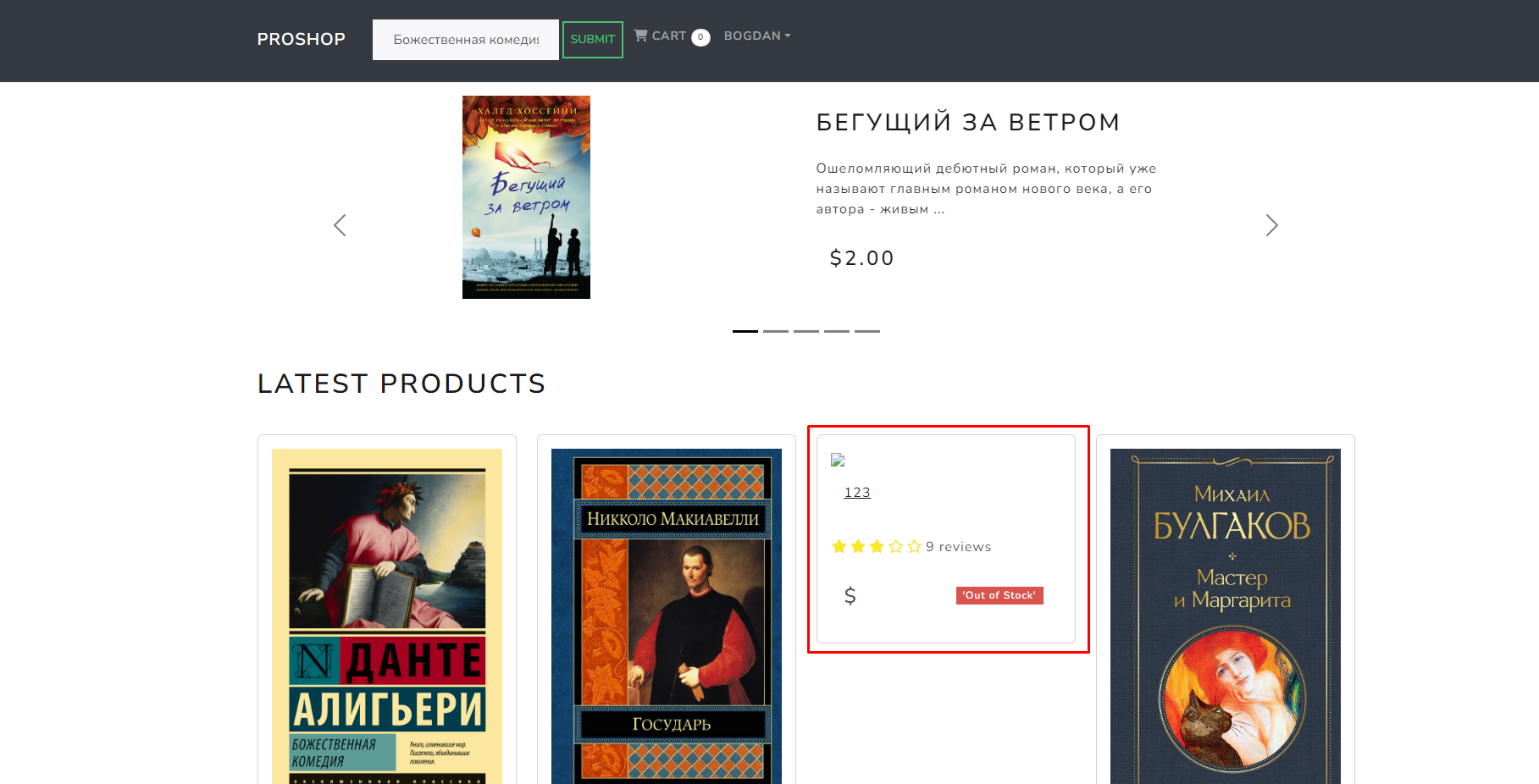
Task: Click the PROSHOP brand logo
Action: click(x=301, y=39)
